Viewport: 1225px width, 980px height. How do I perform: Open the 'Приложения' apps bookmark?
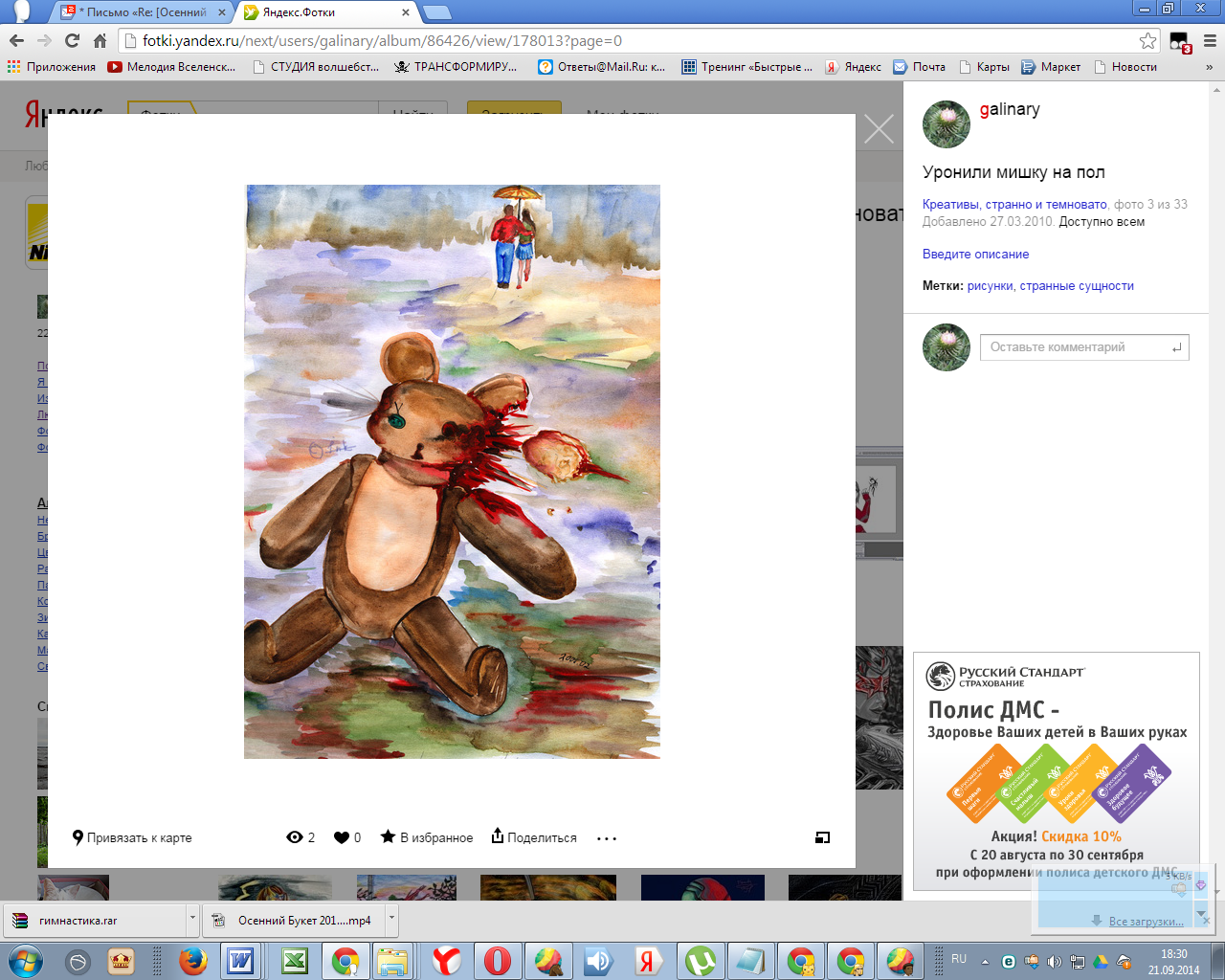coord(52,67)
